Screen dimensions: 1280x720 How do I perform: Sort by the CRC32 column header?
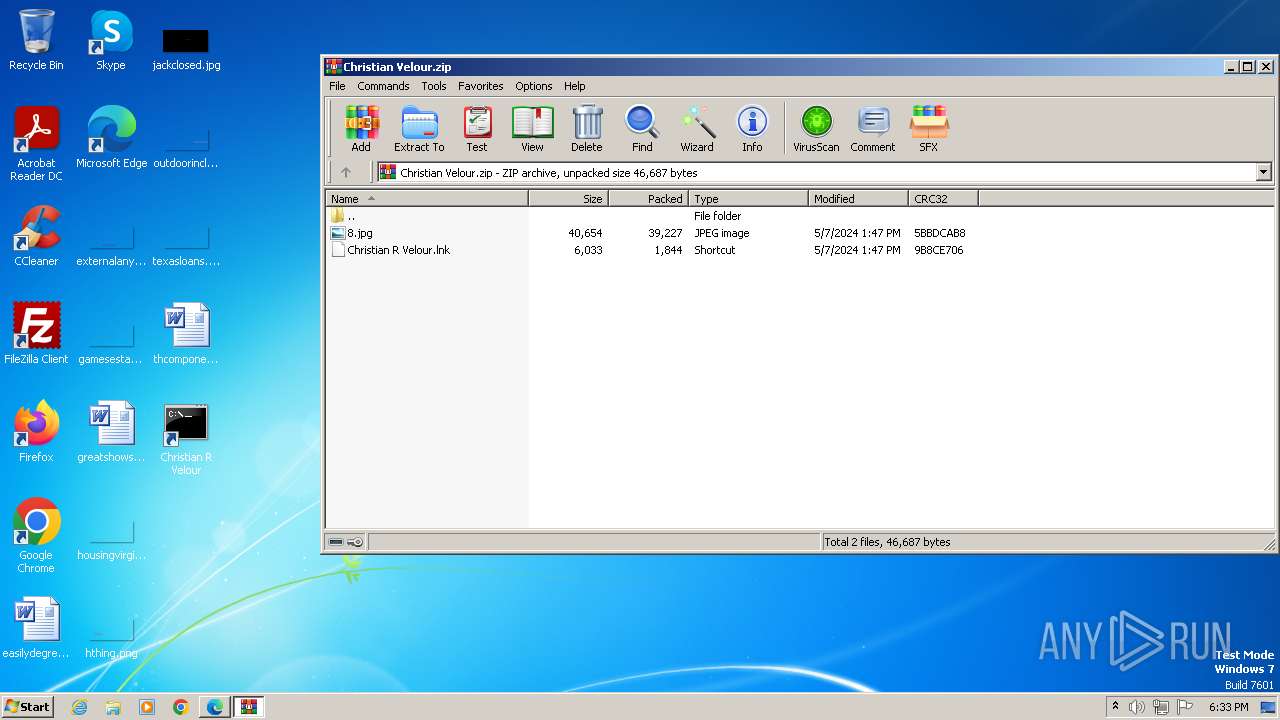943,199
